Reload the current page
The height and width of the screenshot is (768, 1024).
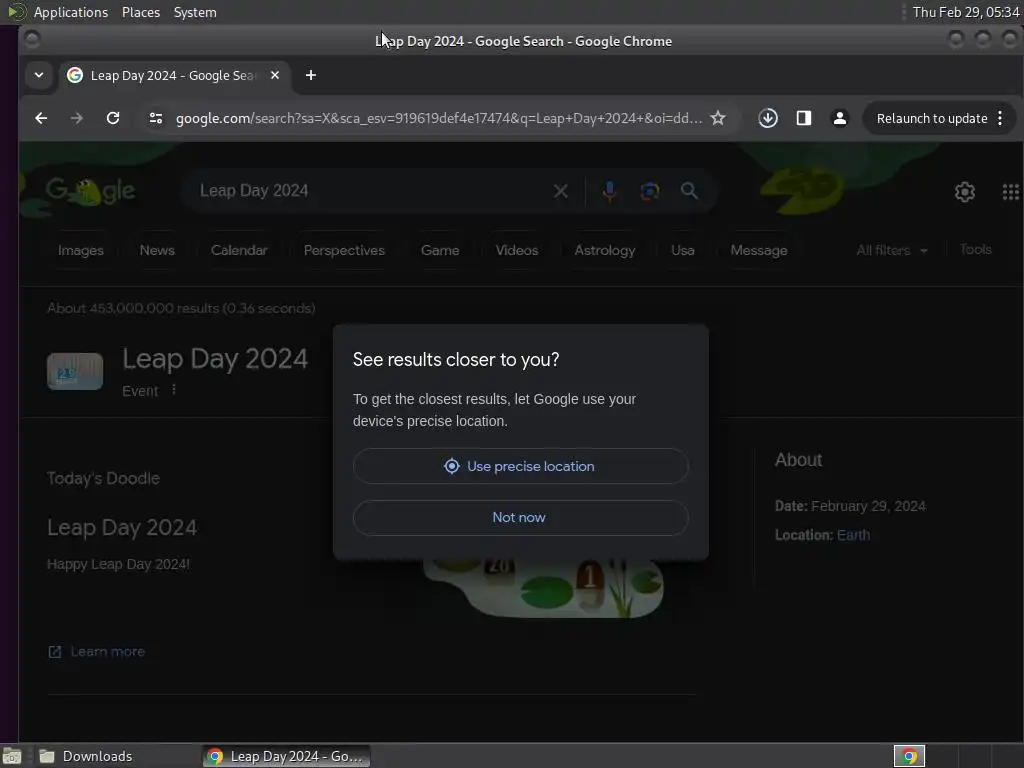[113, 118]
